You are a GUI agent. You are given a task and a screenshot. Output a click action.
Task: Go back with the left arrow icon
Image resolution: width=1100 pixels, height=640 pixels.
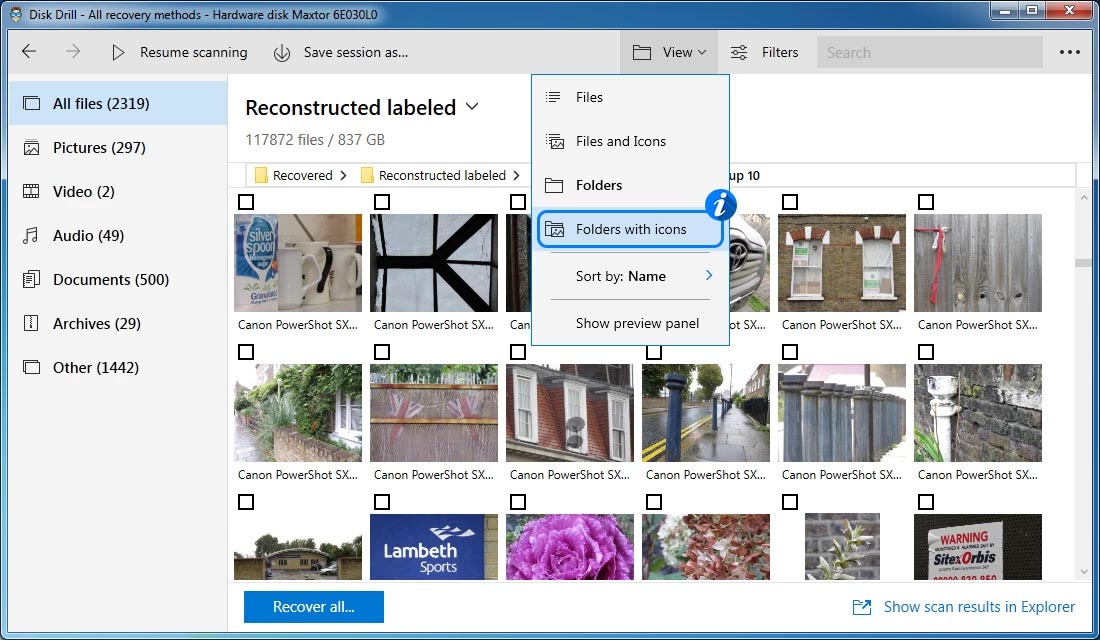(29, 51)
